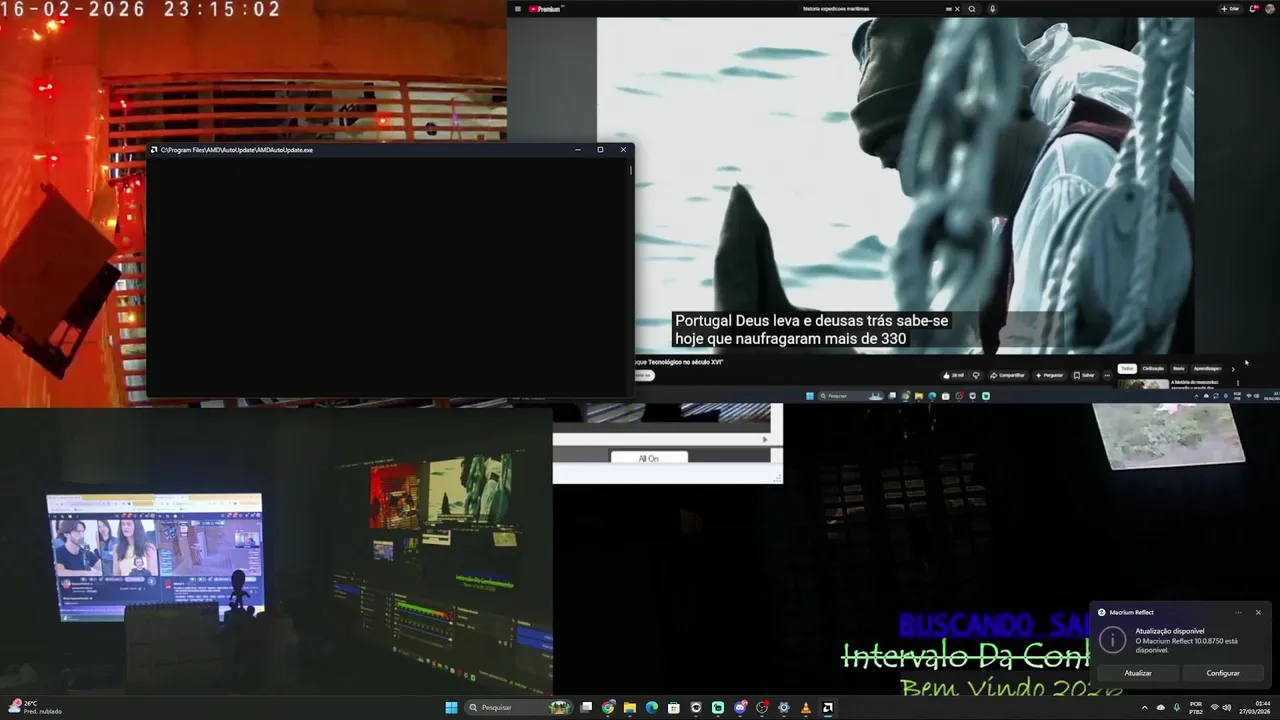Click the Pesquisar taskbar search box

519,708
